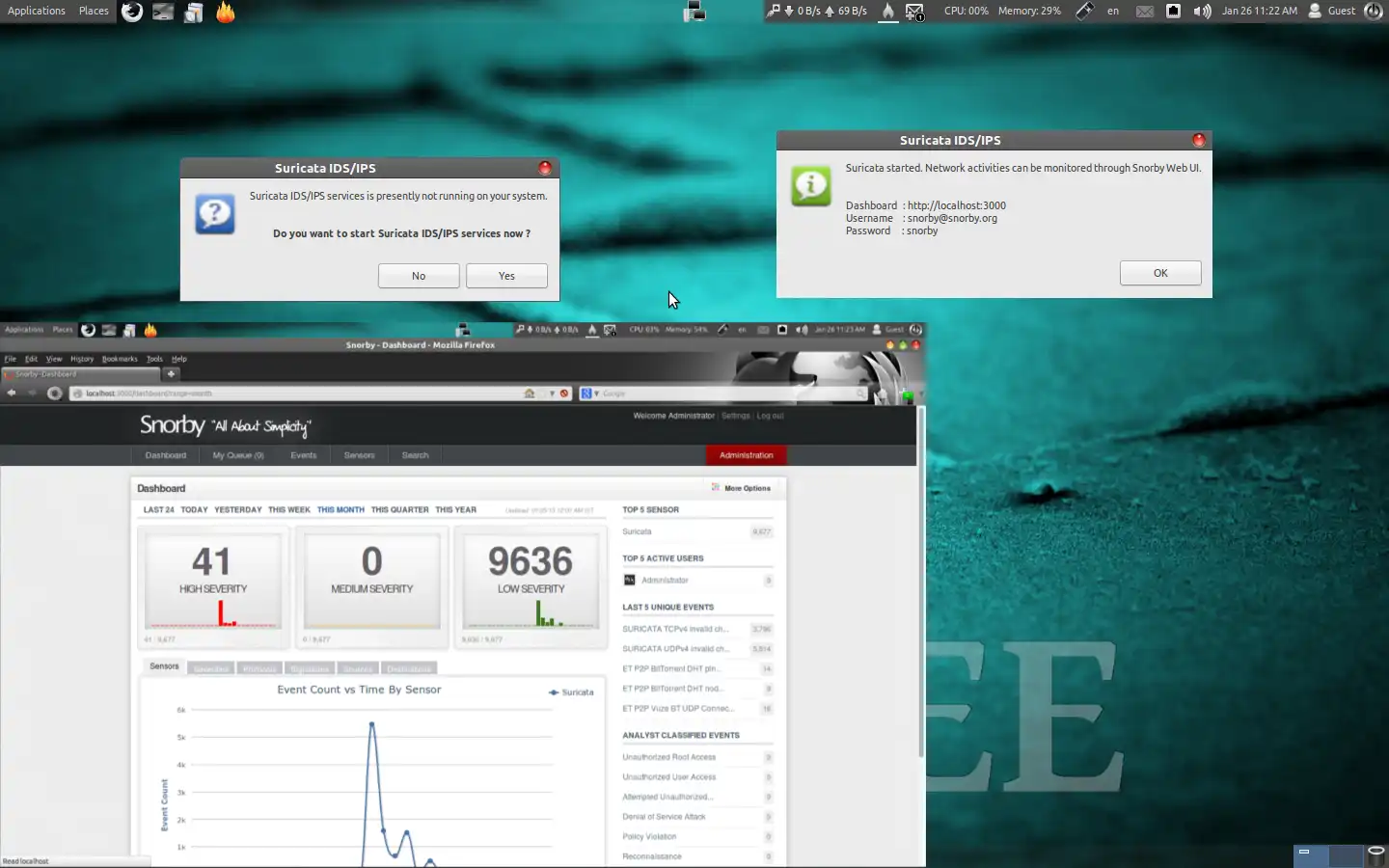Open the file manager launcher in top panel

(194, 12)
